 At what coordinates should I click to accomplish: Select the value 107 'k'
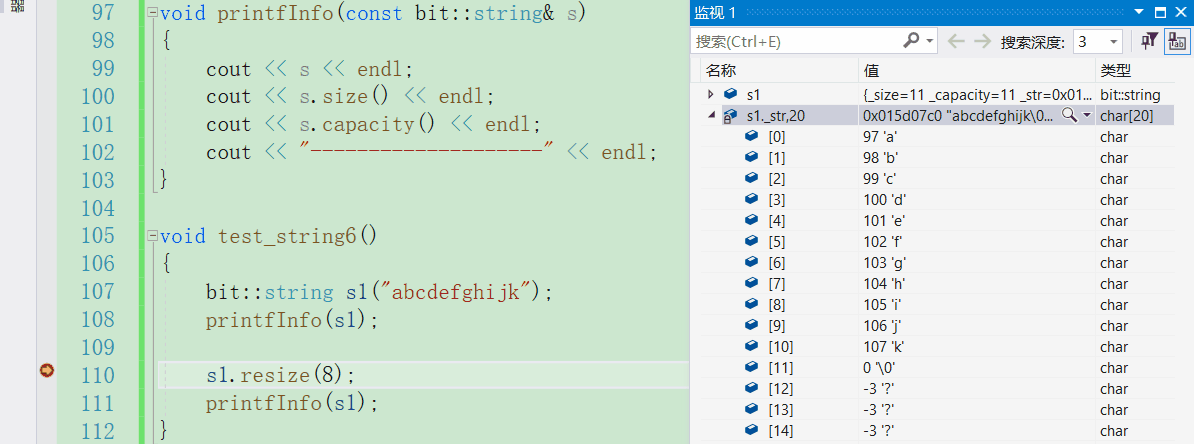[x=884, y=347]
